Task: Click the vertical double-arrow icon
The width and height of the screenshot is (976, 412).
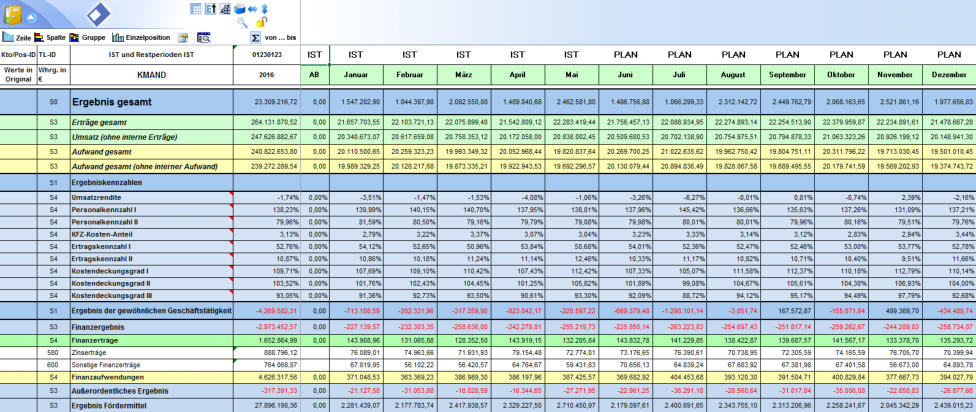Action: (264, 8)
